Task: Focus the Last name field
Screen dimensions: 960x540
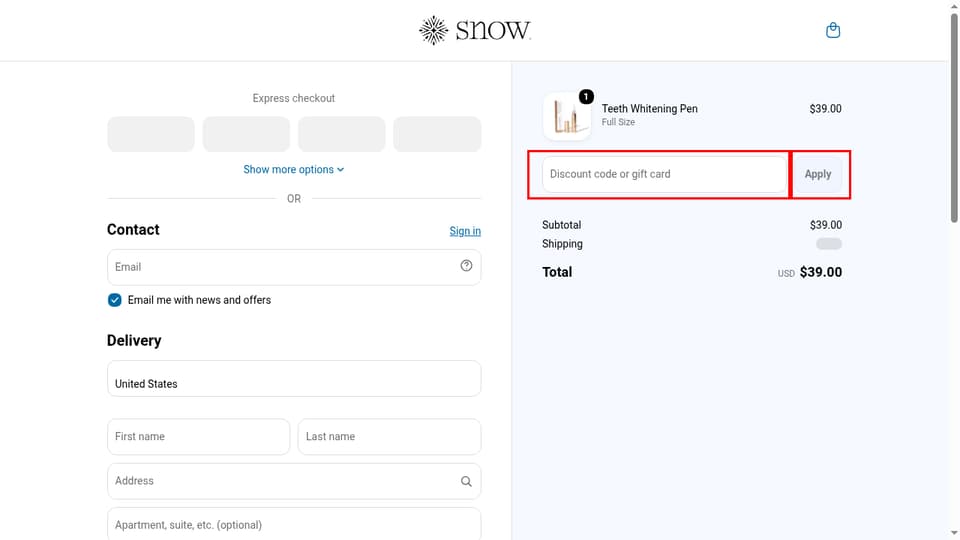Action: 389,437
